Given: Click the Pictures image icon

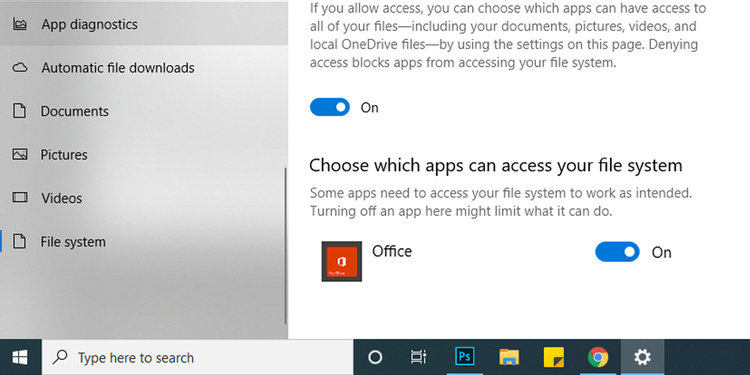Looking at the screenshot, I should tap(20, 154).
